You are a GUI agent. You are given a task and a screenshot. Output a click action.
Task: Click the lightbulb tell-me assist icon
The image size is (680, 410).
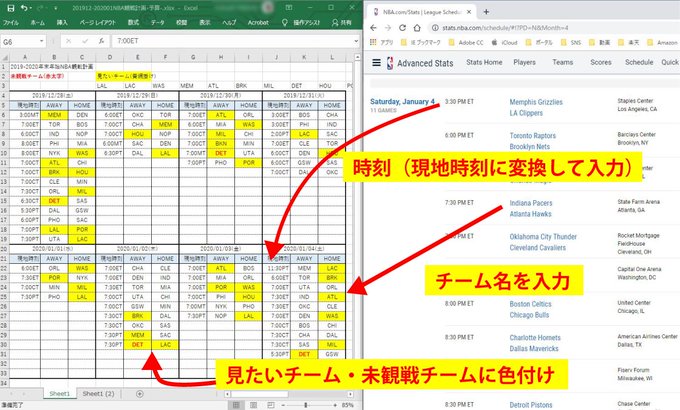click(284, 23)
